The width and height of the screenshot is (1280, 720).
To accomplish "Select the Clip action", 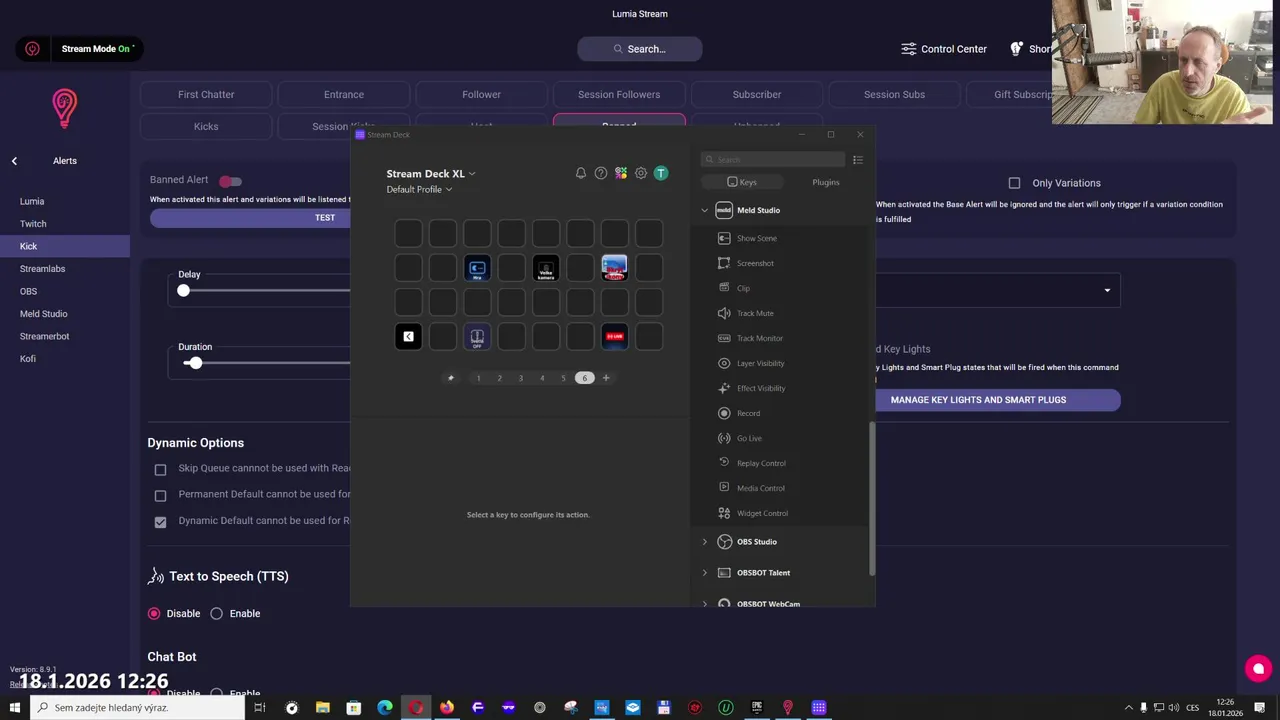I will point(743,288).
